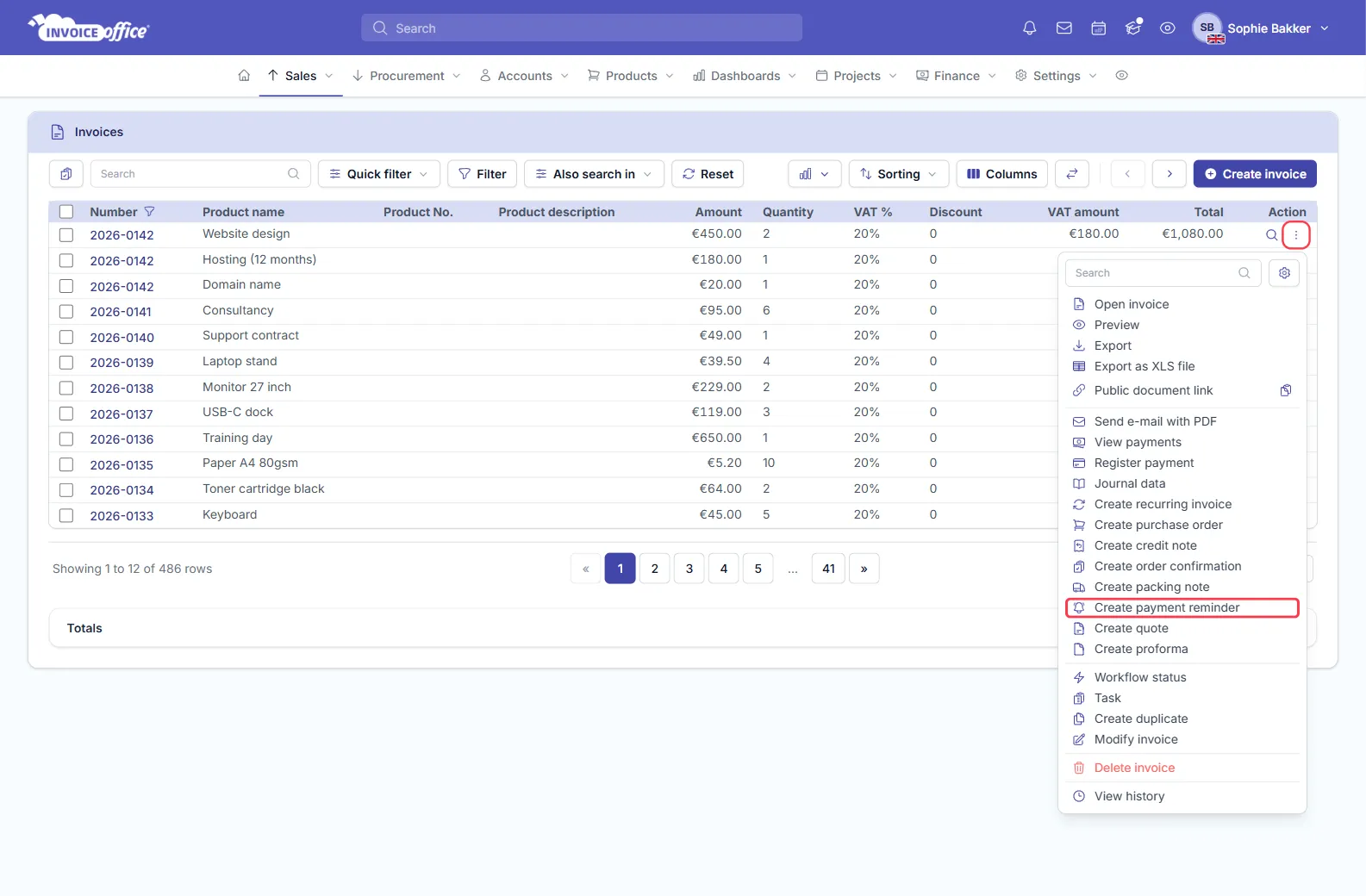The width and height of the screenshot is (1366, 896).
Task: Click the global Search field in header
Action: 582,28
